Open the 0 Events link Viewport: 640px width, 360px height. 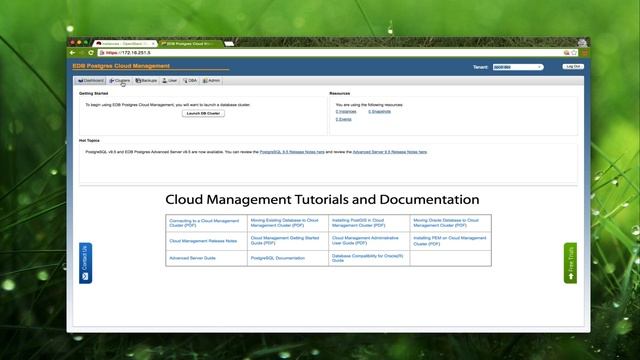point(344,119)
